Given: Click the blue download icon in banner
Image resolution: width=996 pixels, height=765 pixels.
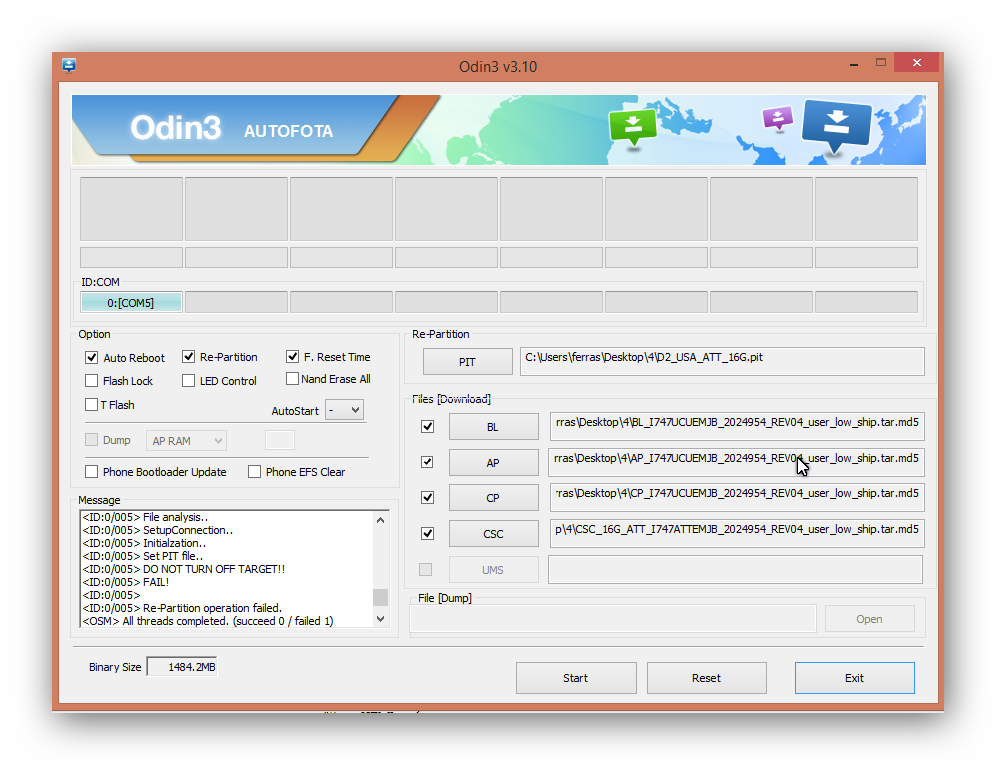Looking at the screenshot, I should [x=837, y=126].
